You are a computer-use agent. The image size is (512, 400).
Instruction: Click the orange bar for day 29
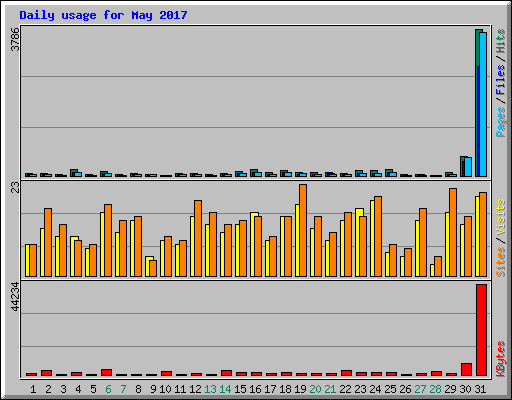(453, 232)
